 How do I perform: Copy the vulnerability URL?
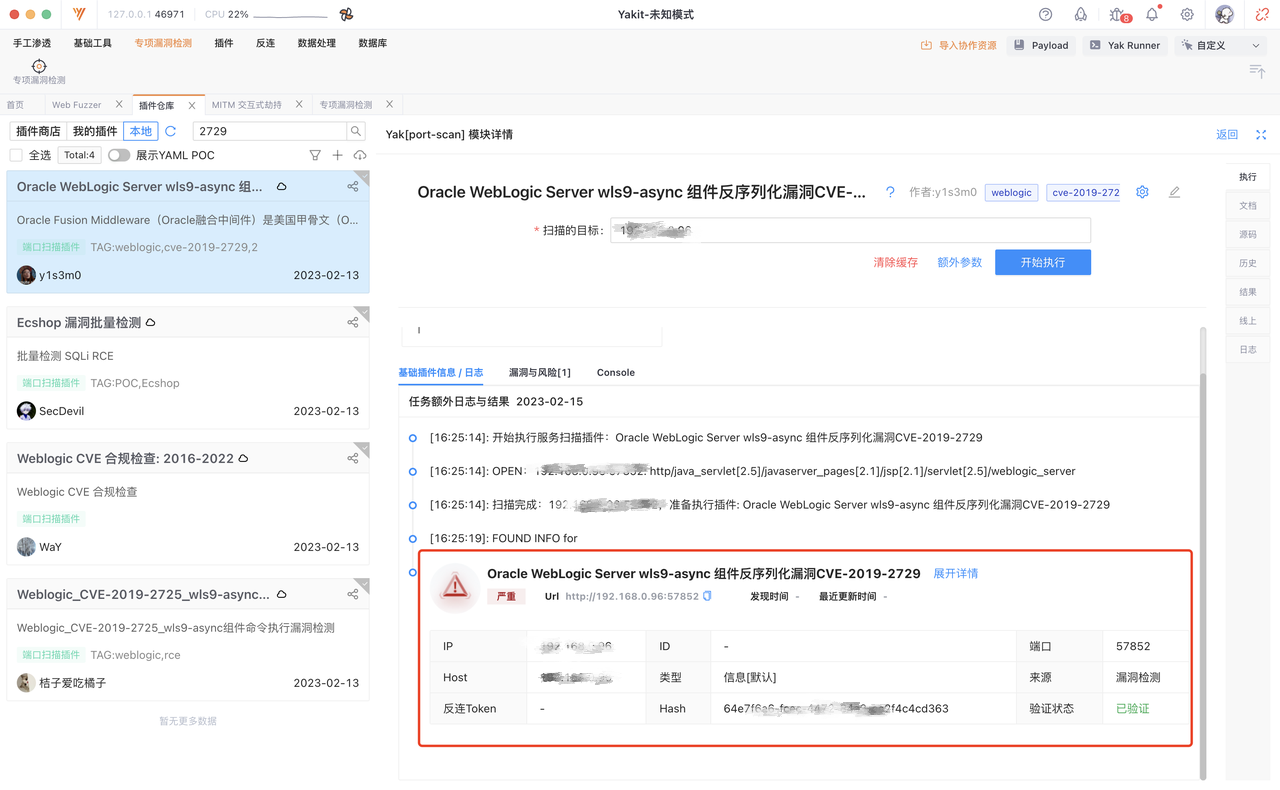[x=707, y=596]
